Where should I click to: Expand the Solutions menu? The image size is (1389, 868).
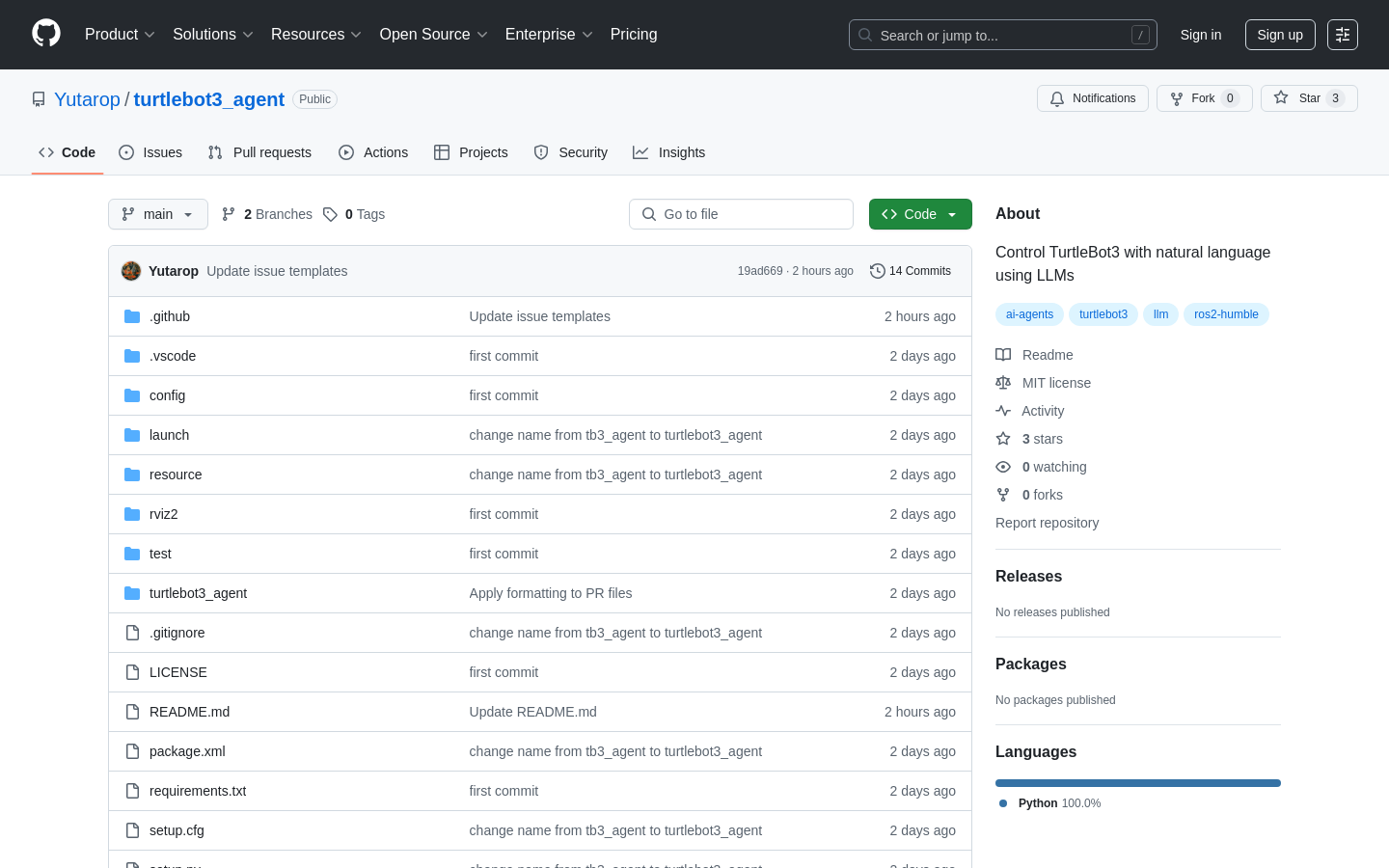(213, 35)
